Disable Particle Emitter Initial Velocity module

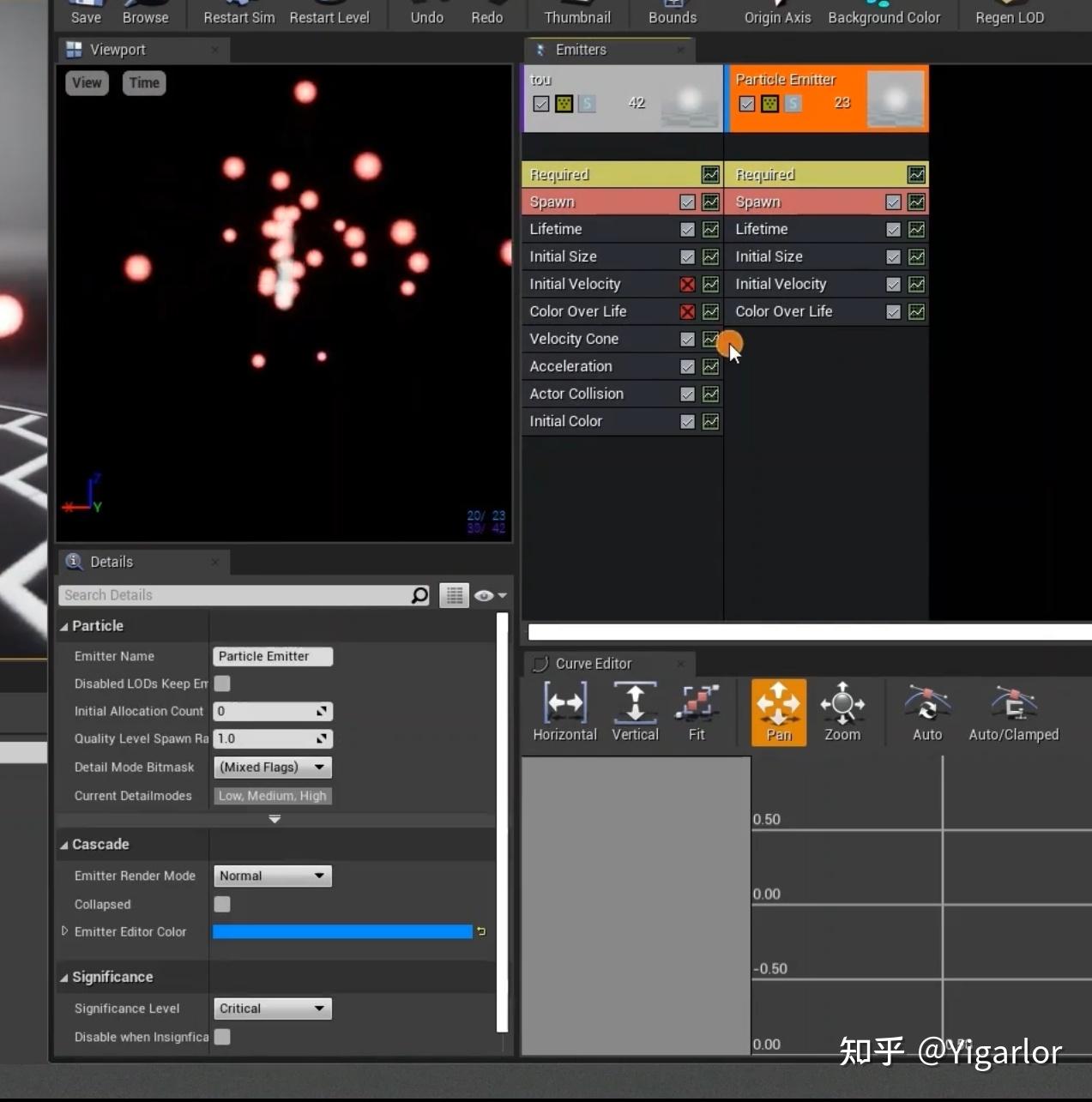[893, 285]
